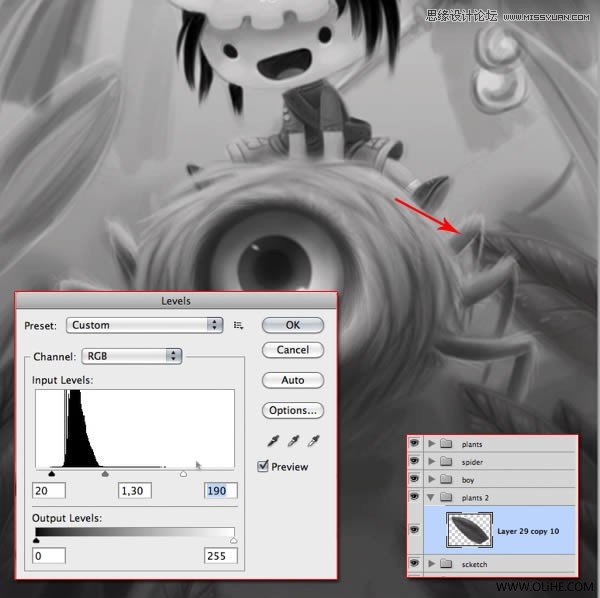Expand the plants group

pyautogui.click(x=431, y=443)
